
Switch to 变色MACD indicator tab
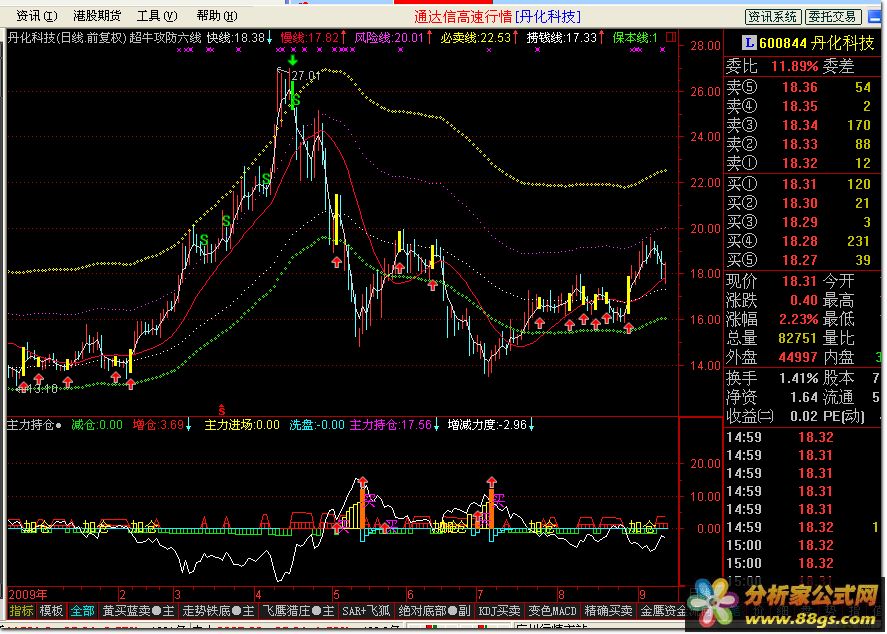click(x=552, y=611)
